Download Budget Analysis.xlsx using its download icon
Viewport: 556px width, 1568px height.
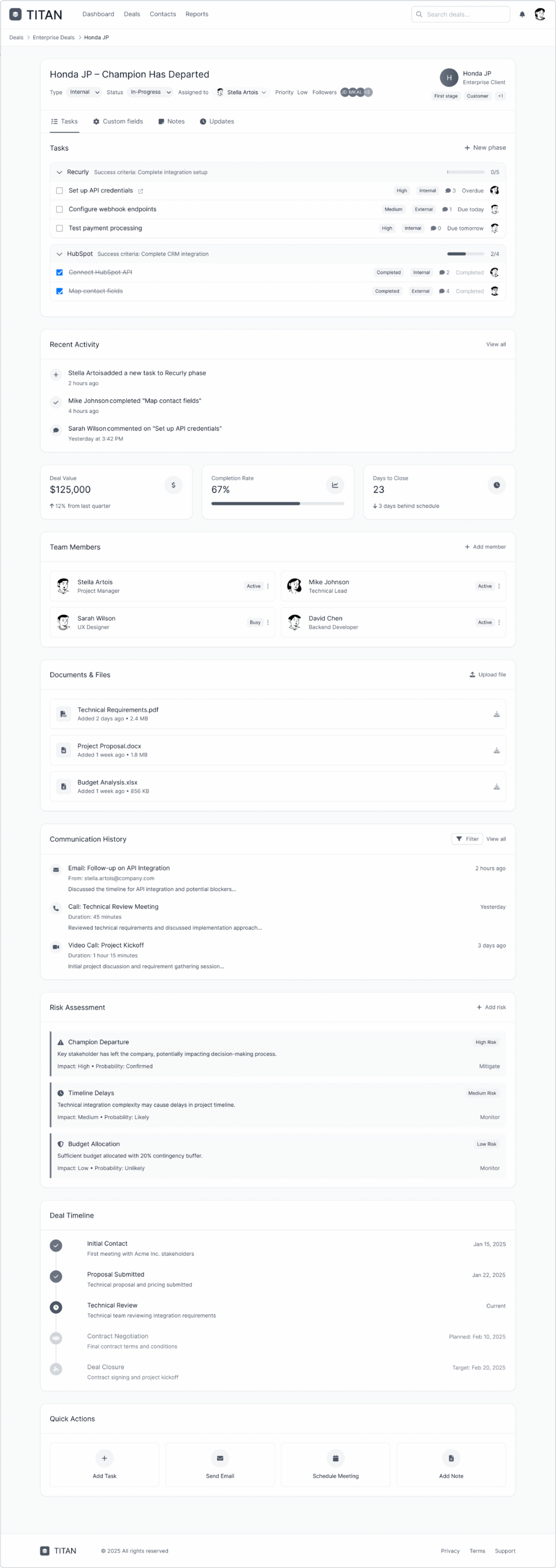point(497,786)
